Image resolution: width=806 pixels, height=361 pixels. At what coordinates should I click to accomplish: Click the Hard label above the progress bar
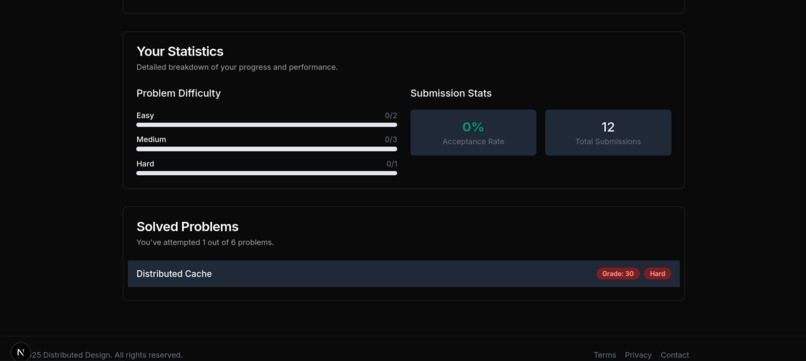click(145, 164)
